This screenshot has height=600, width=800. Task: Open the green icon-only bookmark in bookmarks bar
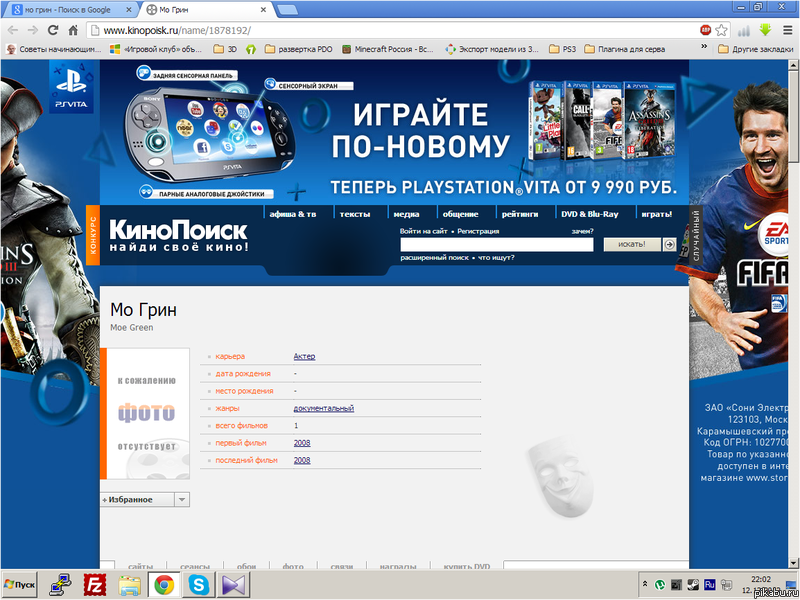(251, 49)
